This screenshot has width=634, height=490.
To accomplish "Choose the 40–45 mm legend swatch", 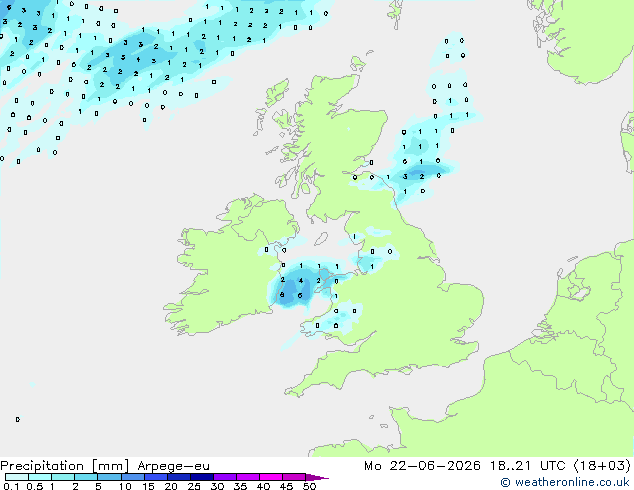I will (271, 477).
